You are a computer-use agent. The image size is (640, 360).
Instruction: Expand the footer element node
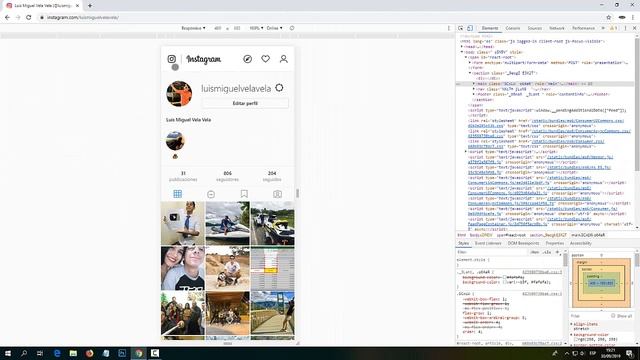pyautogui.click(x=474, y=94)
